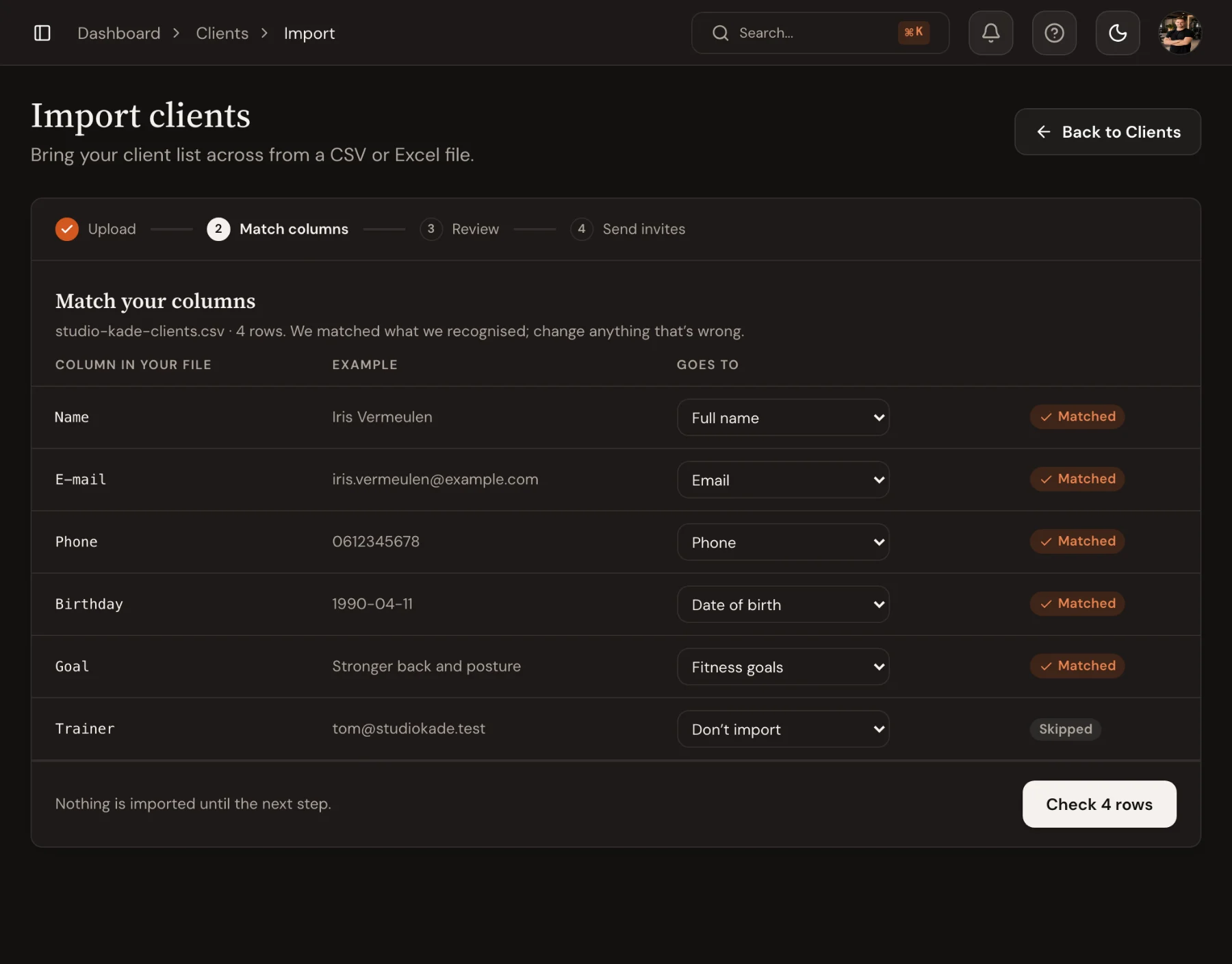Select the Match columns step
The height and width of the screenshot is (964, 1232).
pyautogui.click(x=278, y=229)
